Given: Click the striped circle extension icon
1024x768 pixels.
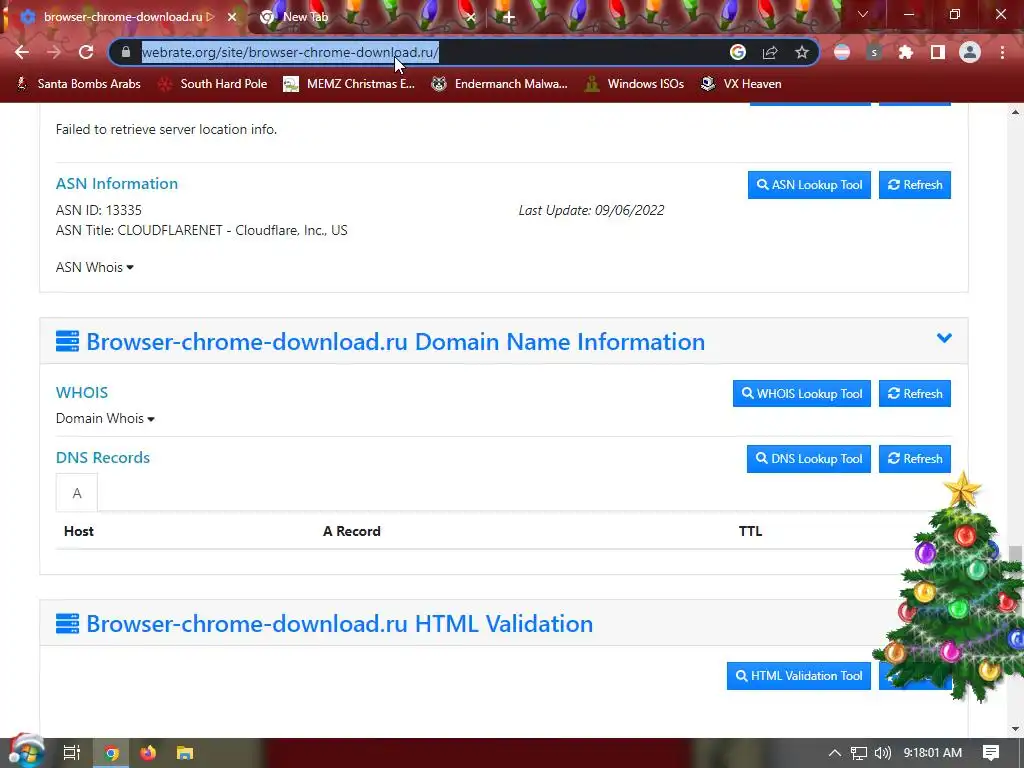Looking at the screenshot, I should pyautogui.click(x=842, y=52).
